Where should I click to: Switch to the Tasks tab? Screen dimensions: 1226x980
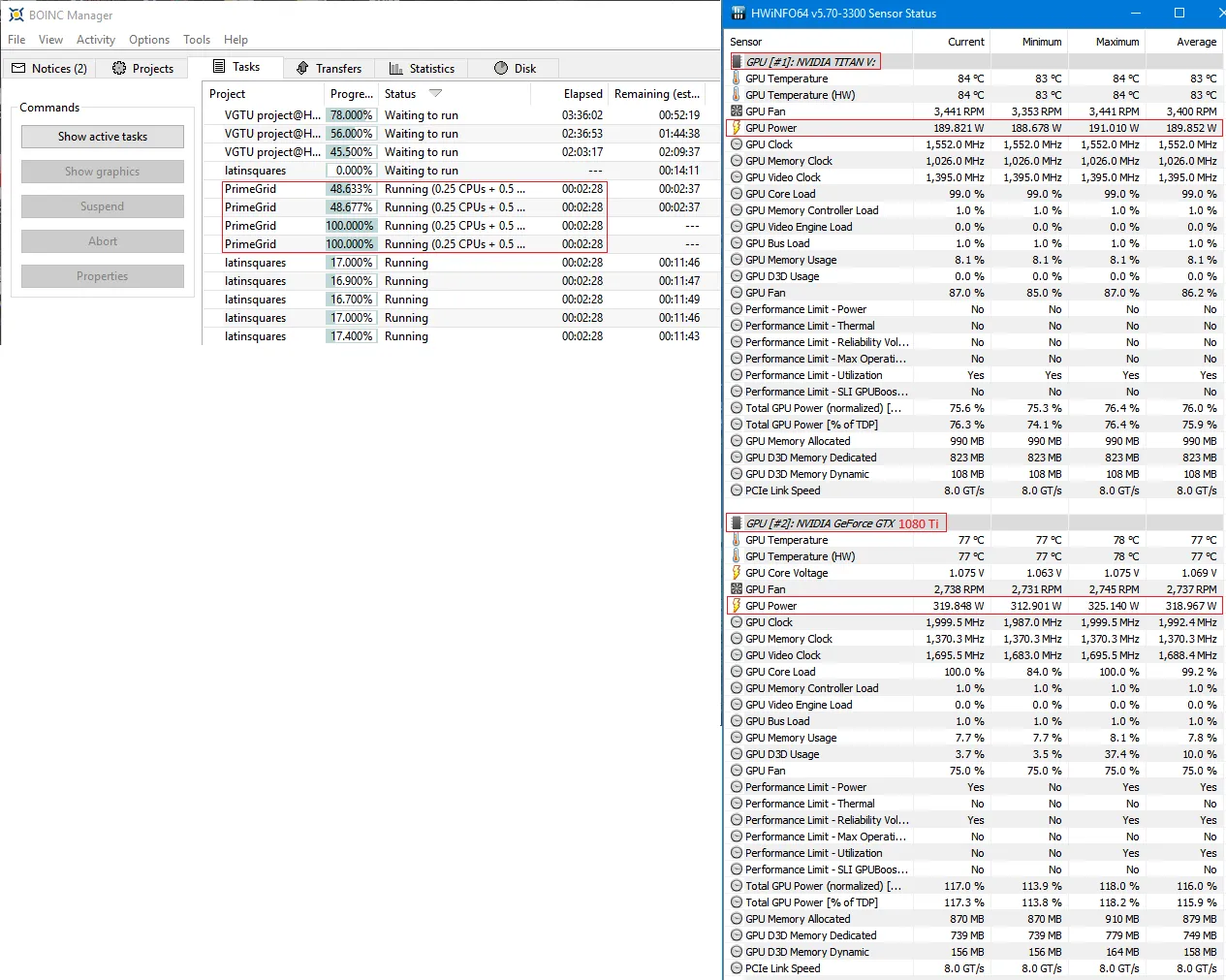pyautogui.click(x=236, y=67)
